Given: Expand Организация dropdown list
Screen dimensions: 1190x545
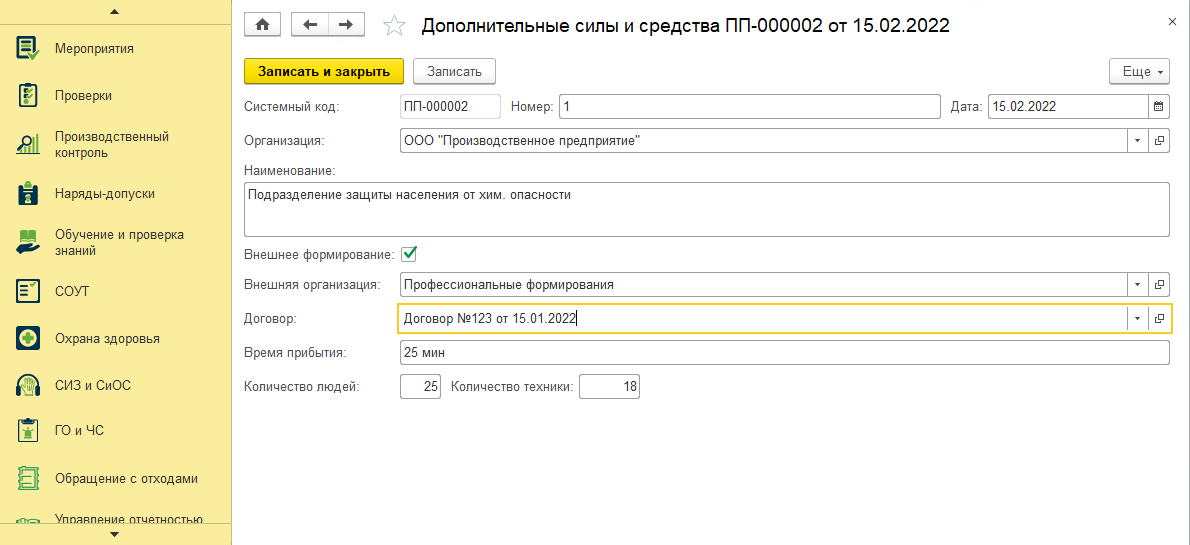Looking at the screenshot, I should click(x=1138, y=140).
